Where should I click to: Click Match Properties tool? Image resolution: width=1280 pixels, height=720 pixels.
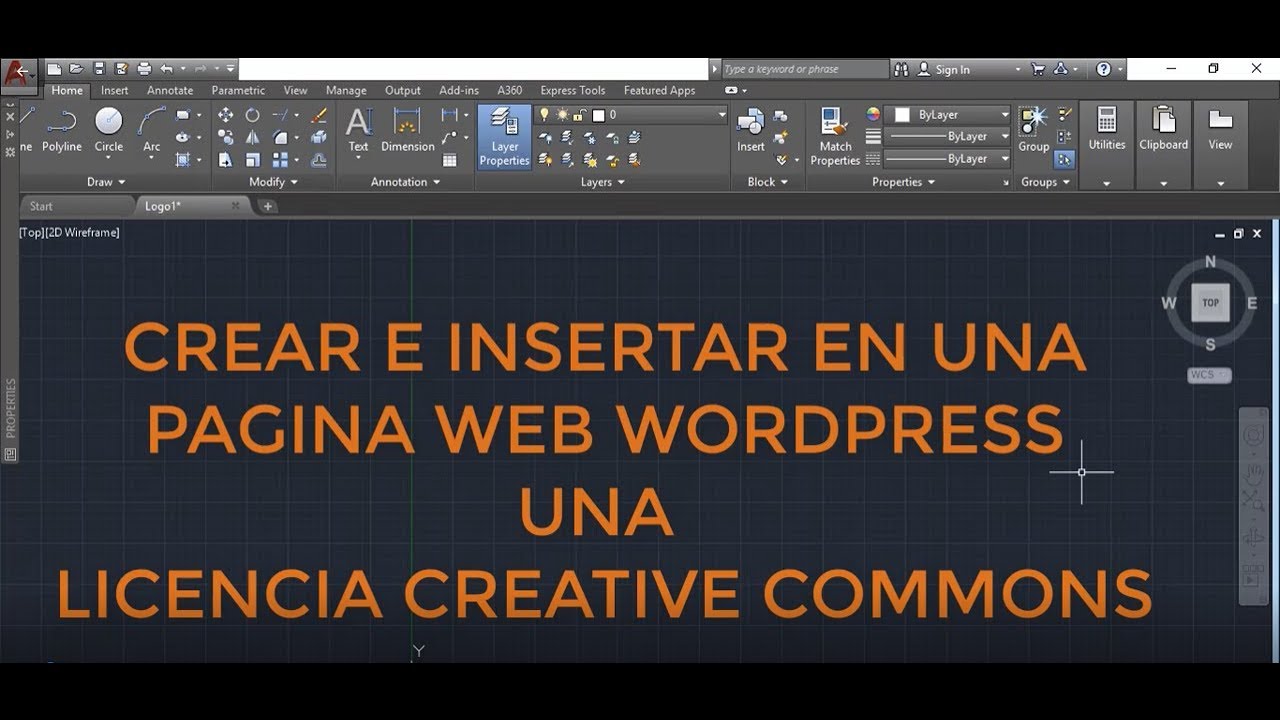coord(835,136)
